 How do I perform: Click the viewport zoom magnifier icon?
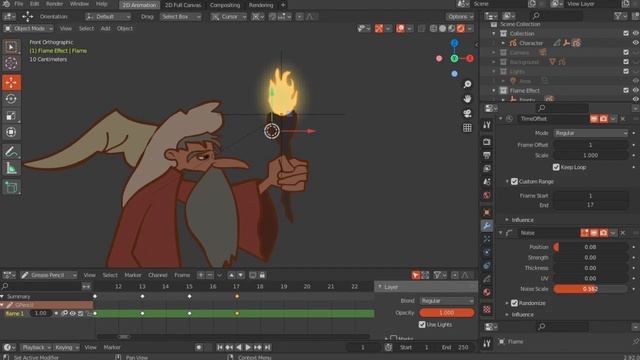pos(467,84)
